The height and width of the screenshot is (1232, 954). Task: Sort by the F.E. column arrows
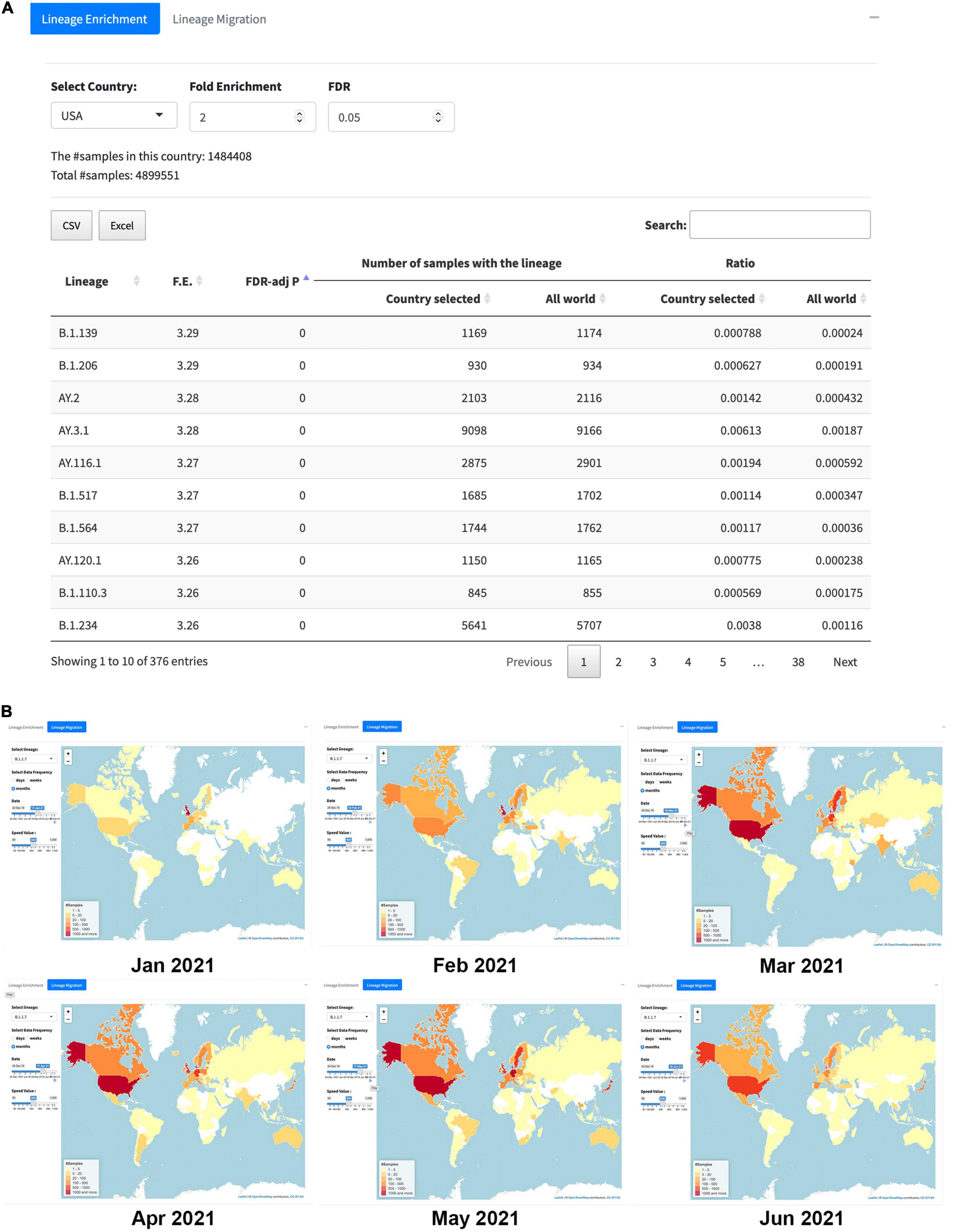pyautogui.click(x=199, y=281)
